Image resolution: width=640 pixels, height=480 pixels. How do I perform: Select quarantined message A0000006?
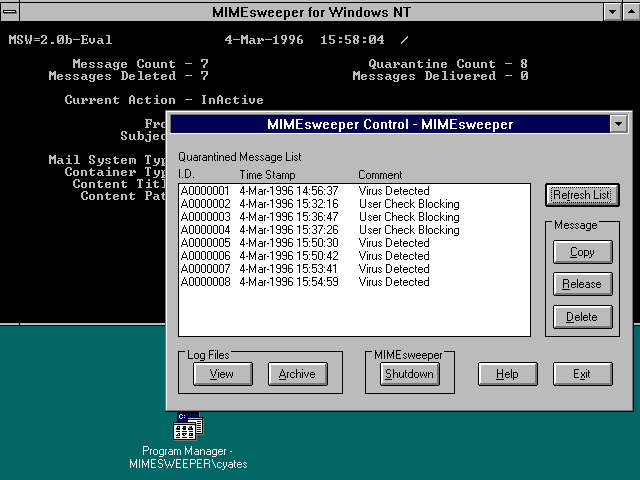point(354,256)
